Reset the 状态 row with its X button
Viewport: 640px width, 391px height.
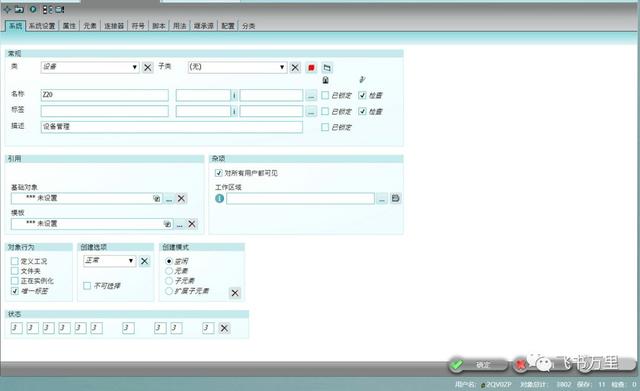[224, 328]
